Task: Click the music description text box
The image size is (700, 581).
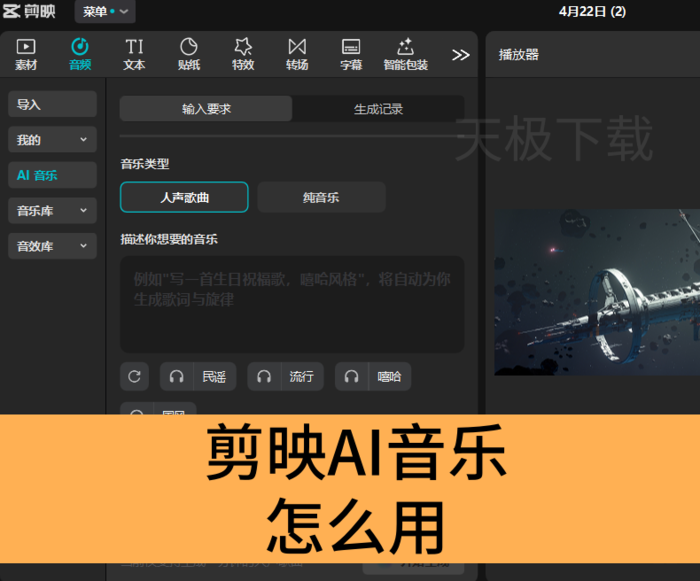Action: coord(292,304)
